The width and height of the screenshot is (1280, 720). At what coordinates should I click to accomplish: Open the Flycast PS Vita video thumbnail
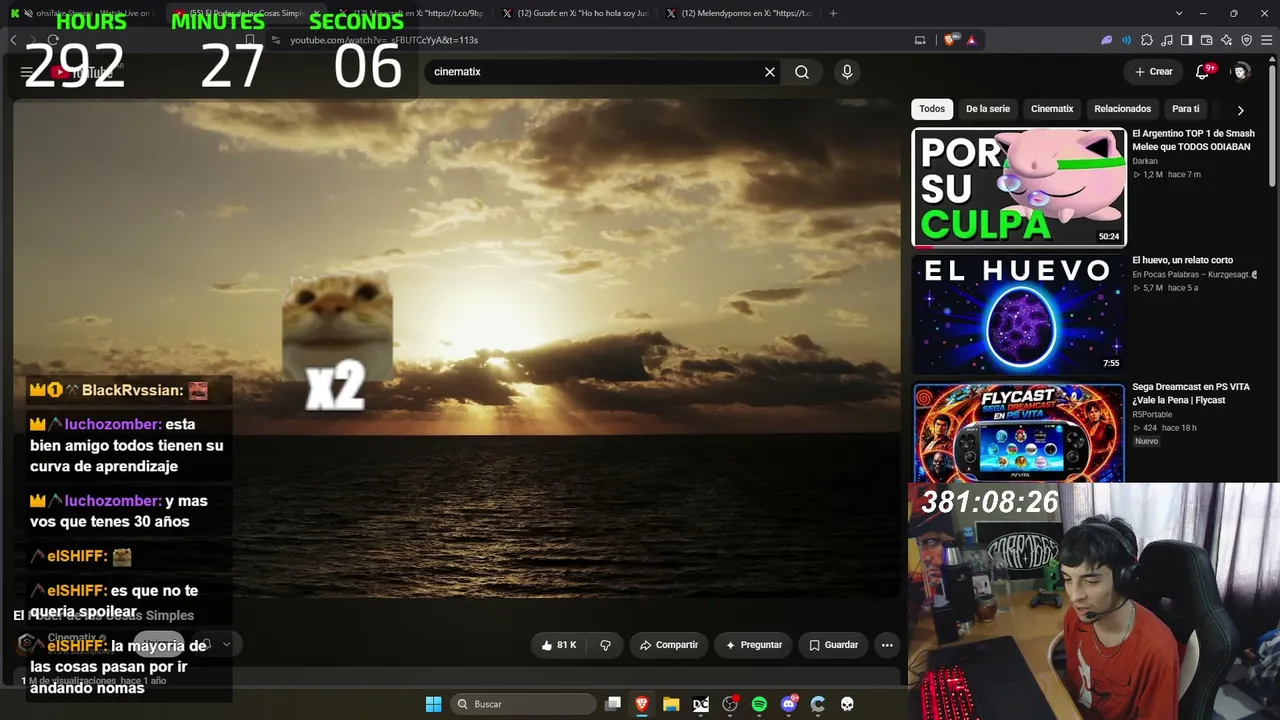[1019, 433]
